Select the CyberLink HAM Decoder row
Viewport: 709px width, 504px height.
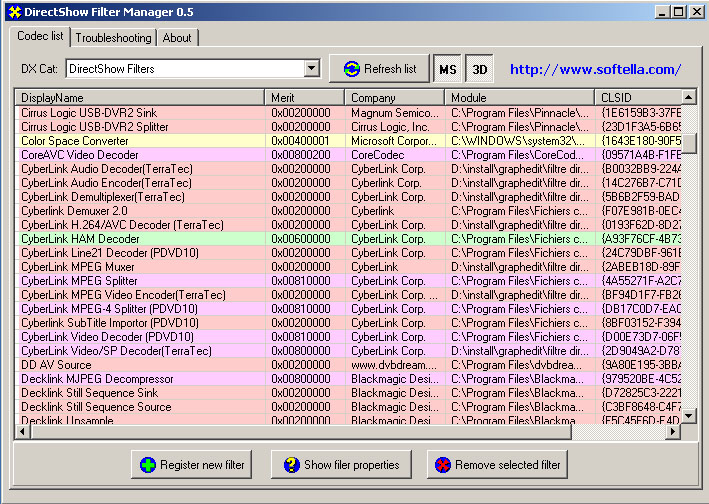(348, 239)
